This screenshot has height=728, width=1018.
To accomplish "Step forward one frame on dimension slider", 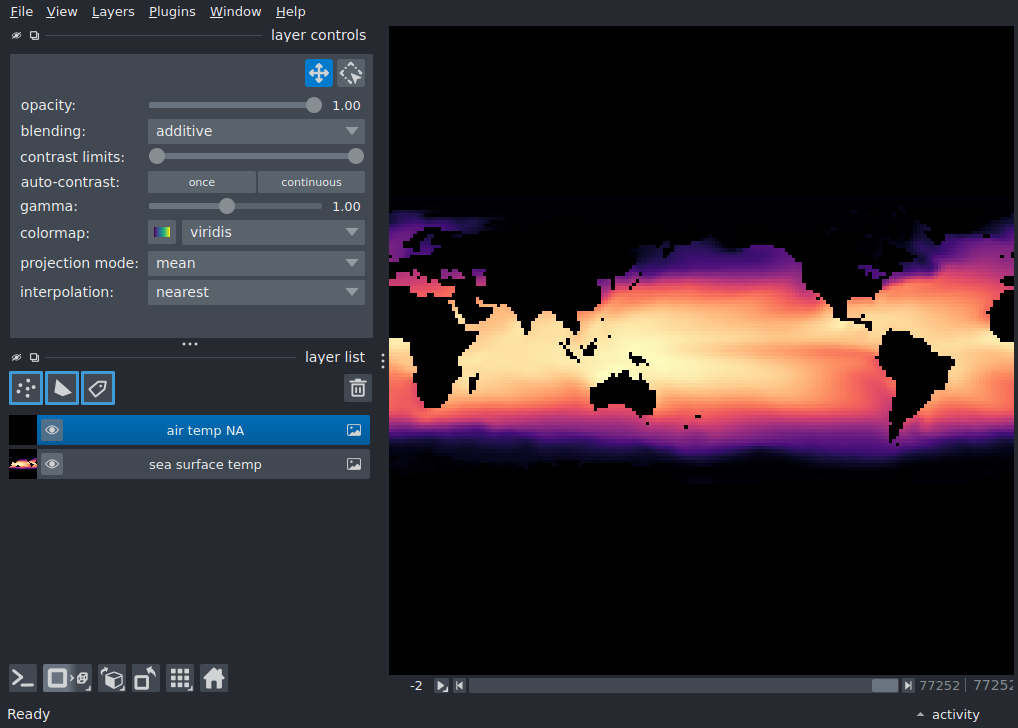I will point(908,686).
